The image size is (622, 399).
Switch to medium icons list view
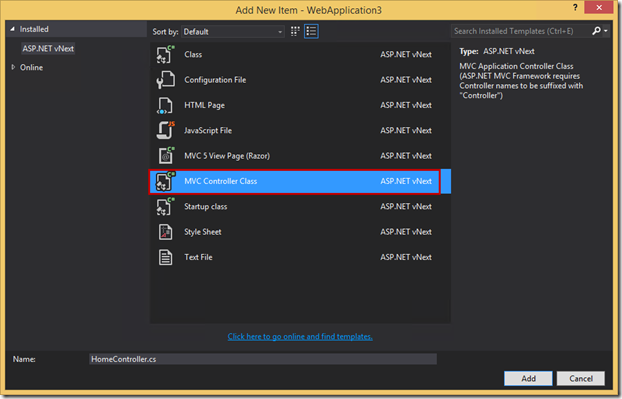(311, 31)
